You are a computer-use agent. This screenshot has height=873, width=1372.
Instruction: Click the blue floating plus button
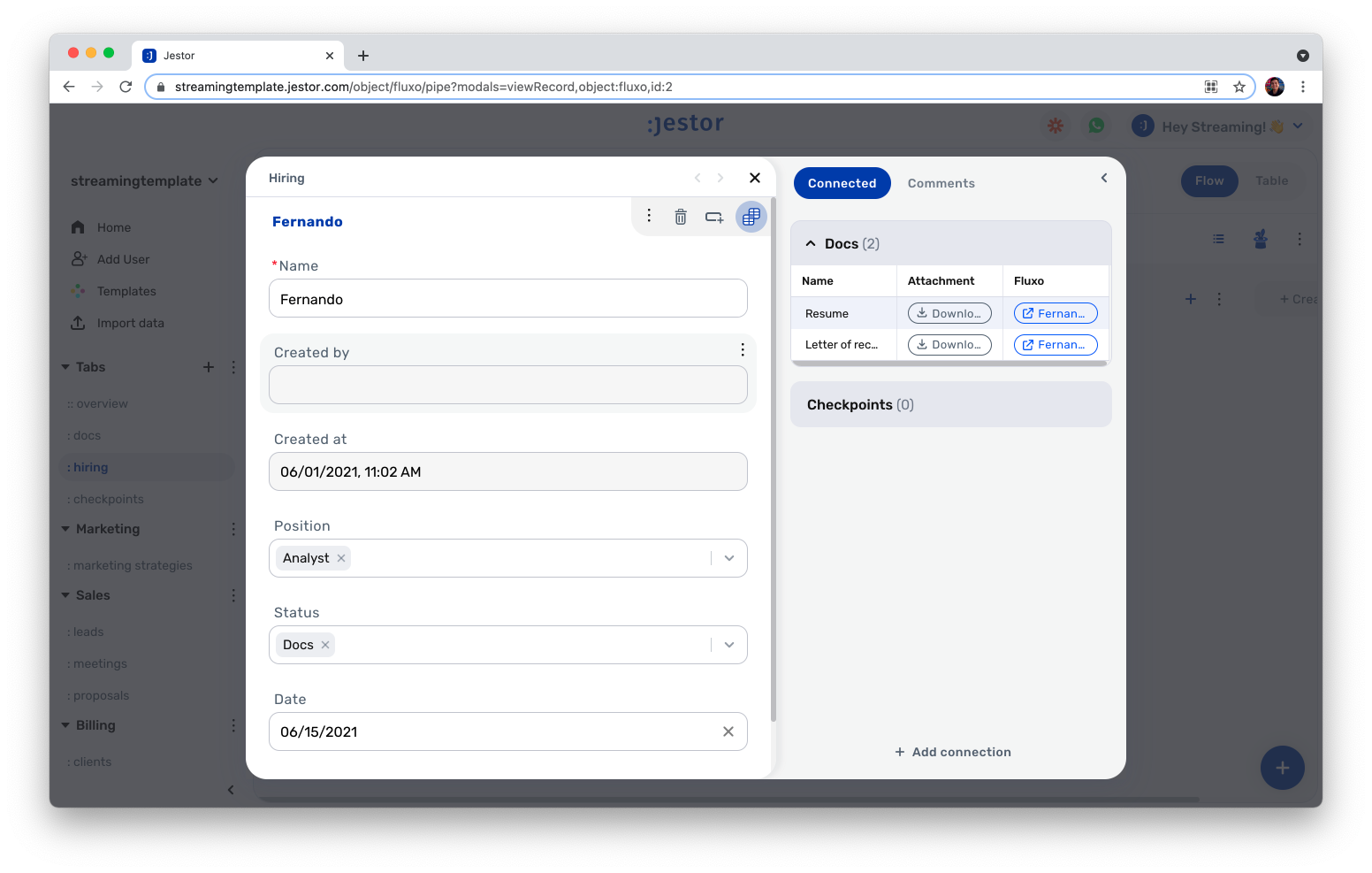(x=1283, y=768)
